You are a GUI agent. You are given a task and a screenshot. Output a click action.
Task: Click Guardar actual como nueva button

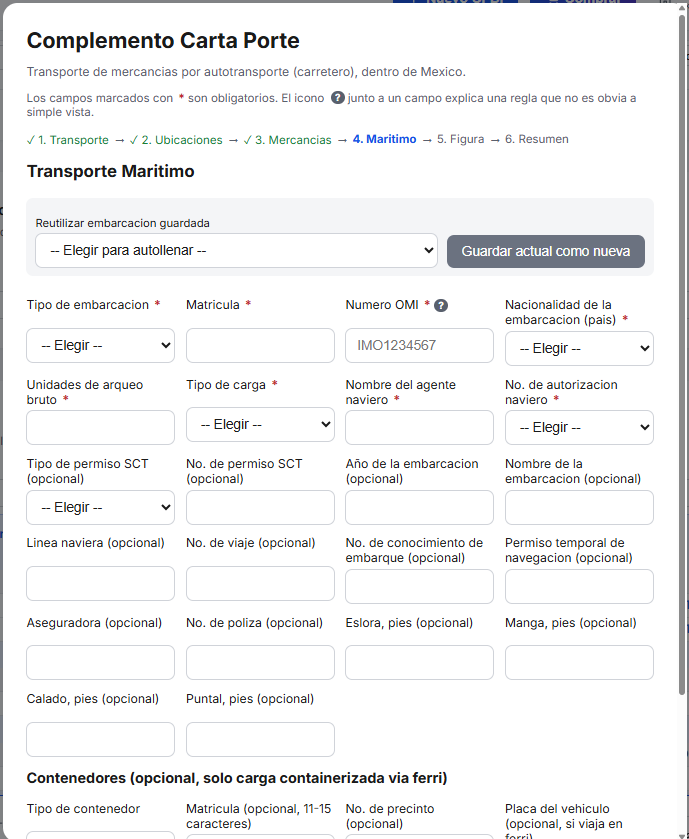[x=546, y=251]
